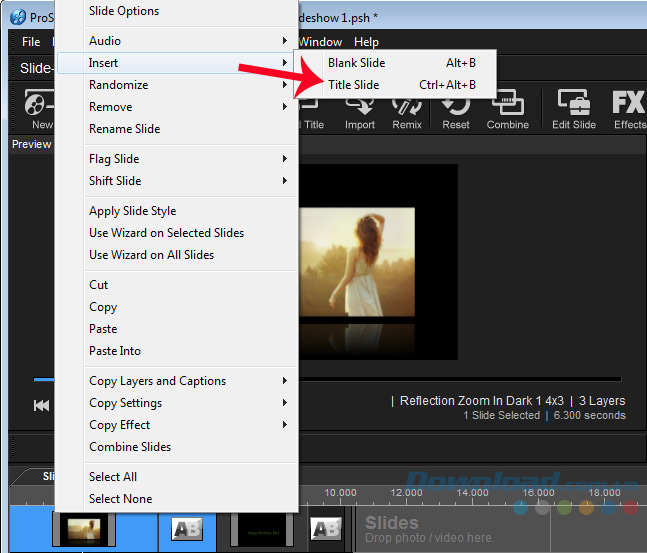Open the File menu
Image resolution: width=647 pixels, height=553 pixels.
(31, 42)
